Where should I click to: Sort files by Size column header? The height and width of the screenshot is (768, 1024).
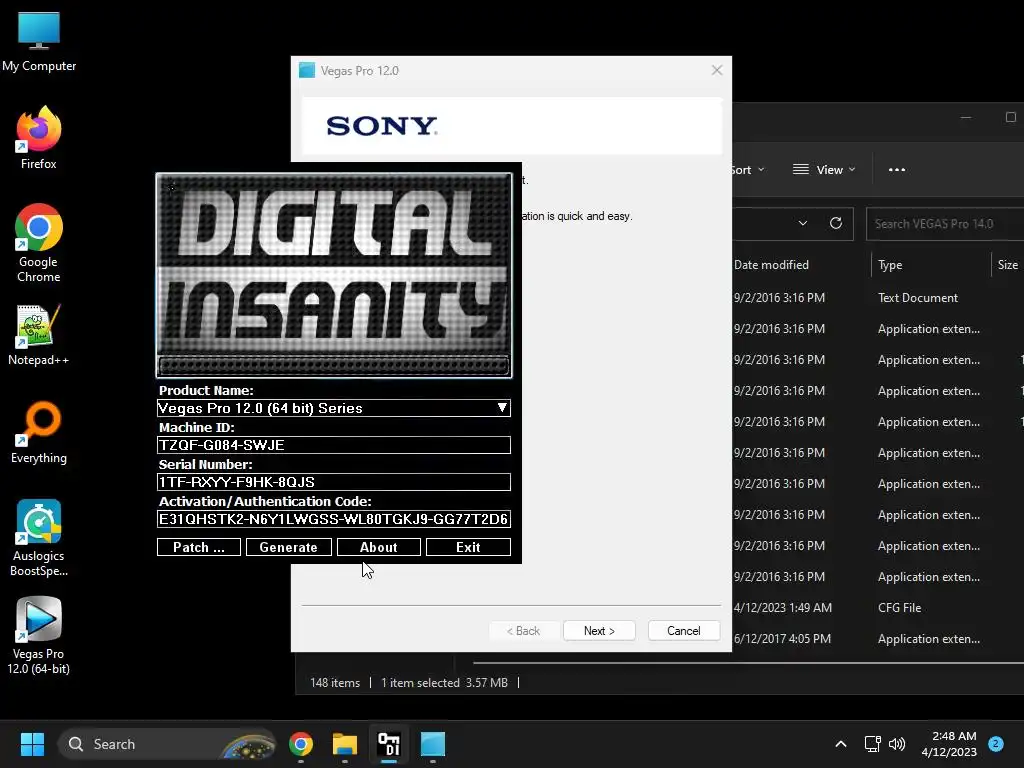tap(1008, 264)
